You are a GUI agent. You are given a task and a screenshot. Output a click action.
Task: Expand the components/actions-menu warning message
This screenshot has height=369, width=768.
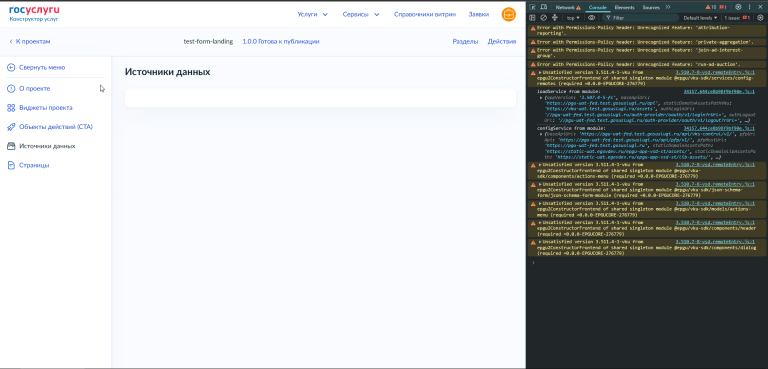[x=540, y=165]
